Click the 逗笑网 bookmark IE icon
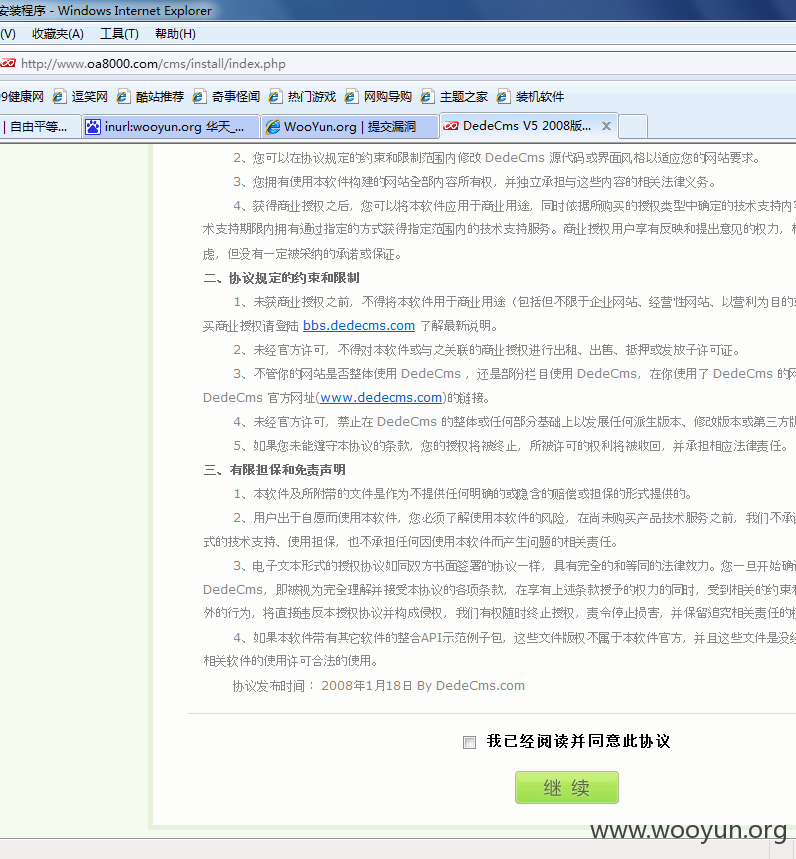 point(60,97)
